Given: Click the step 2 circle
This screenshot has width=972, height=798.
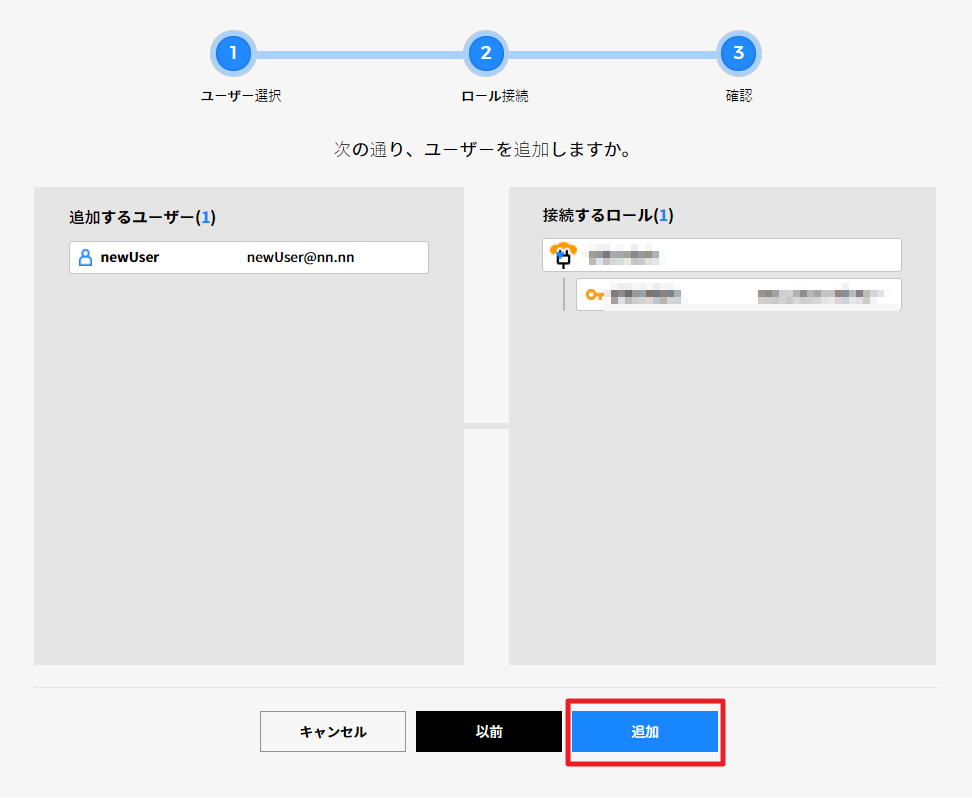Looking at the screenshot, I should tap(486, 53).
